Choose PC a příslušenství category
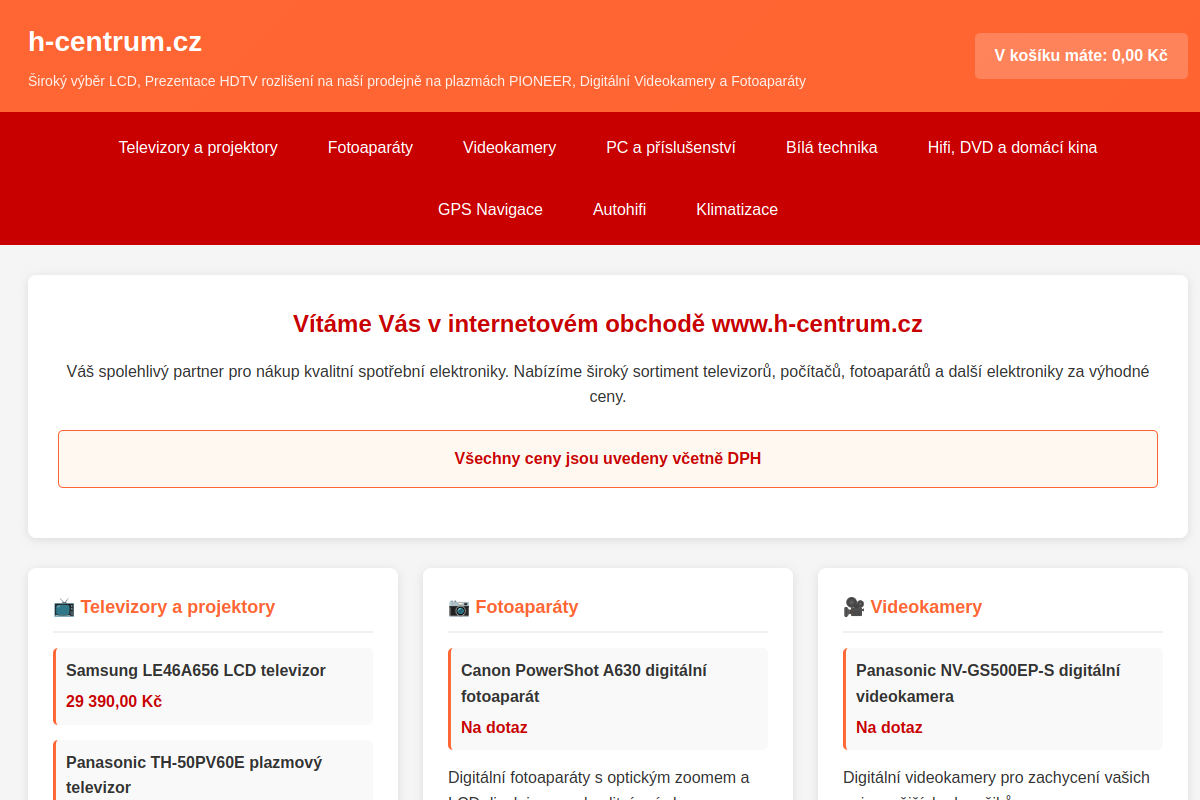The image size is (1200, 800). click(x=671, y=148)
